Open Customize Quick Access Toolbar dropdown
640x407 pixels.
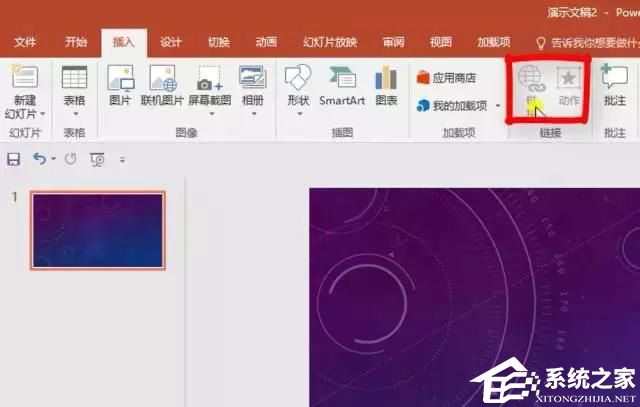pos(122,160)
